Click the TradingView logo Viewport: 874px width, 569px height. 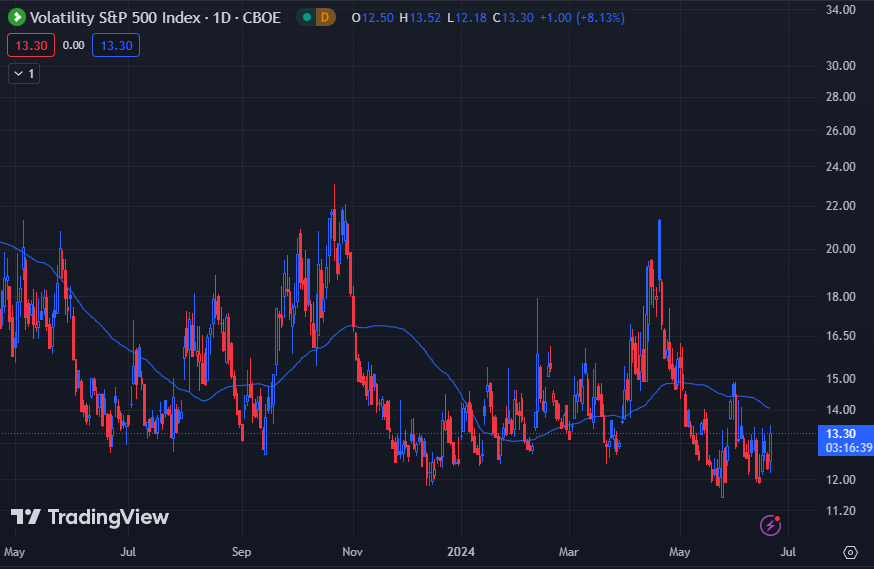[90, 517]
